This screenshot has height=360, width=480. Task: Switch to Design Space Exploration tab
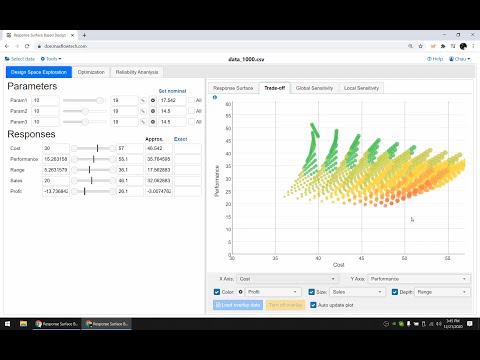[x=39, y=72]
